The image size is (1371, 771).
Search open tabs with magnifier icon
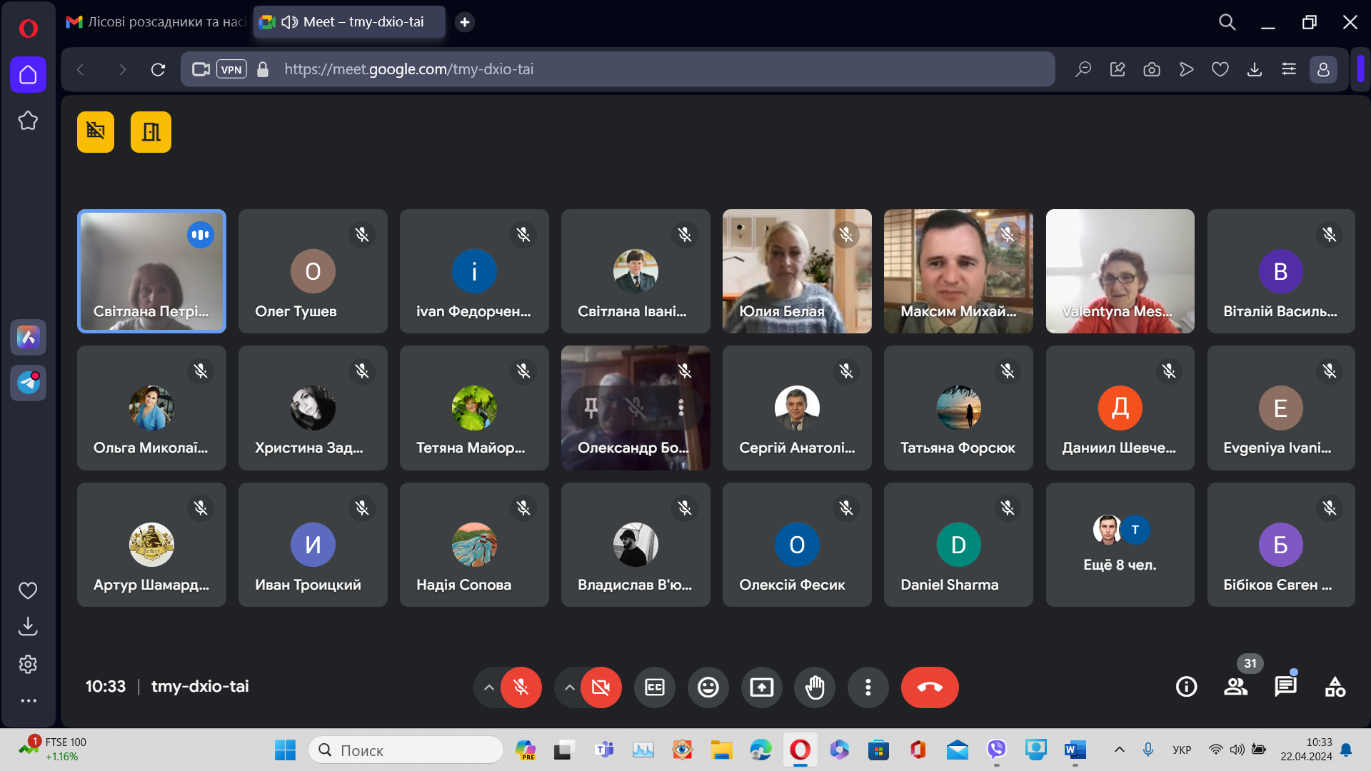click(1228, 22)
